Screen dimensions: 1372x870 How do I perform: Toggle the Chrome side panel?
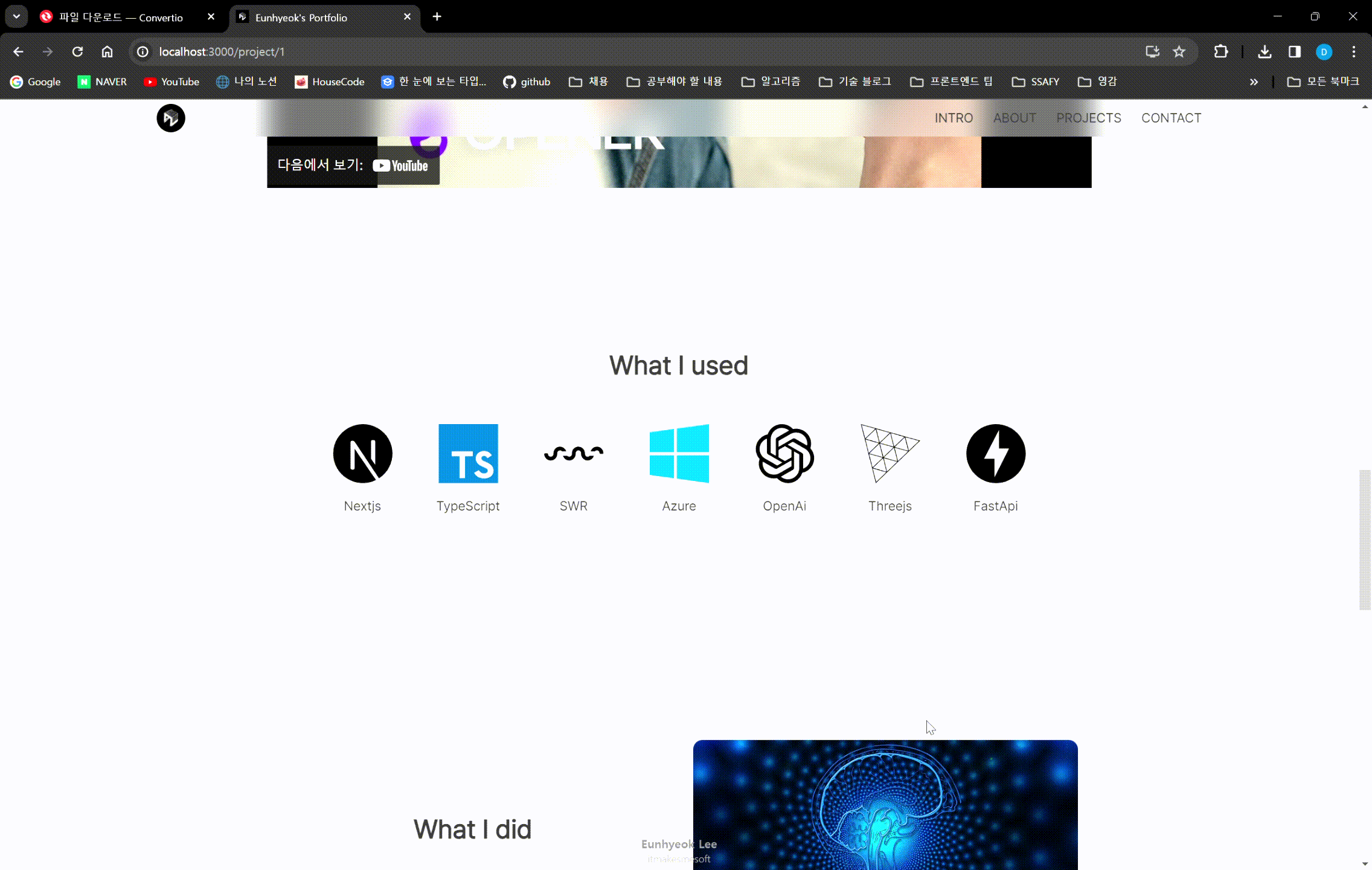[1294, 52]
